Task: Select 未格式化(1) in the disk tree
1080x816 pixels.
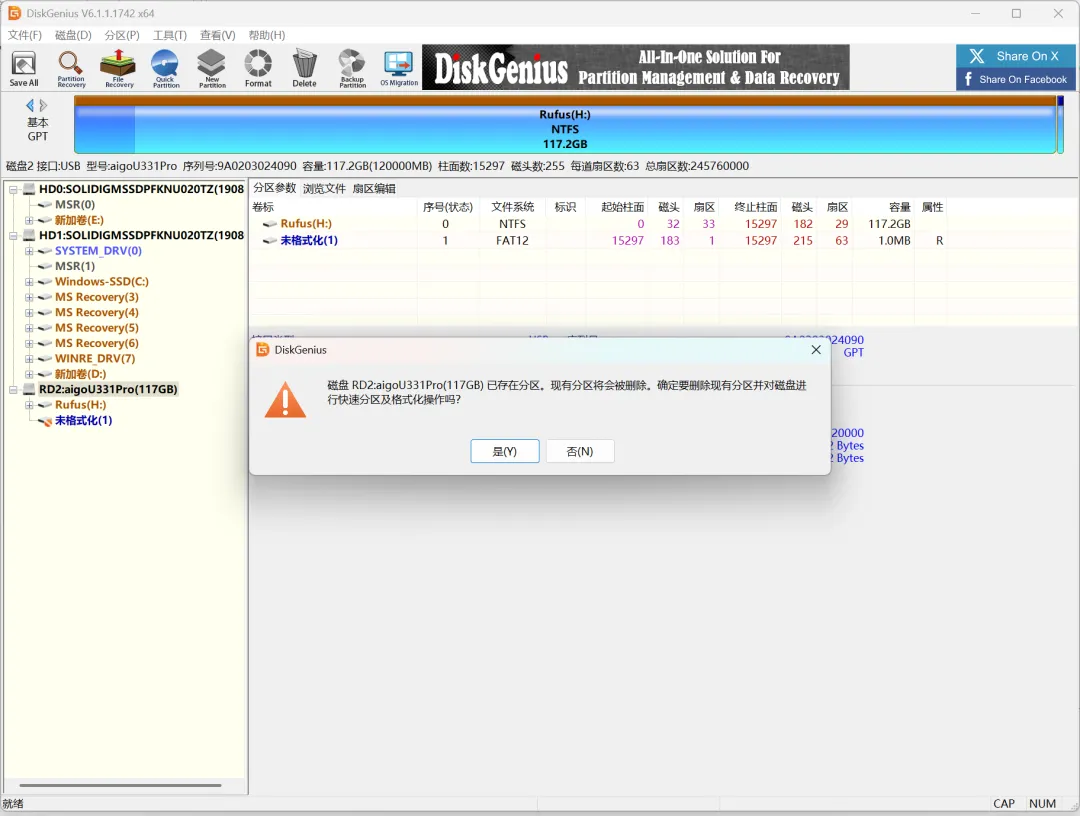Action: 83,420
